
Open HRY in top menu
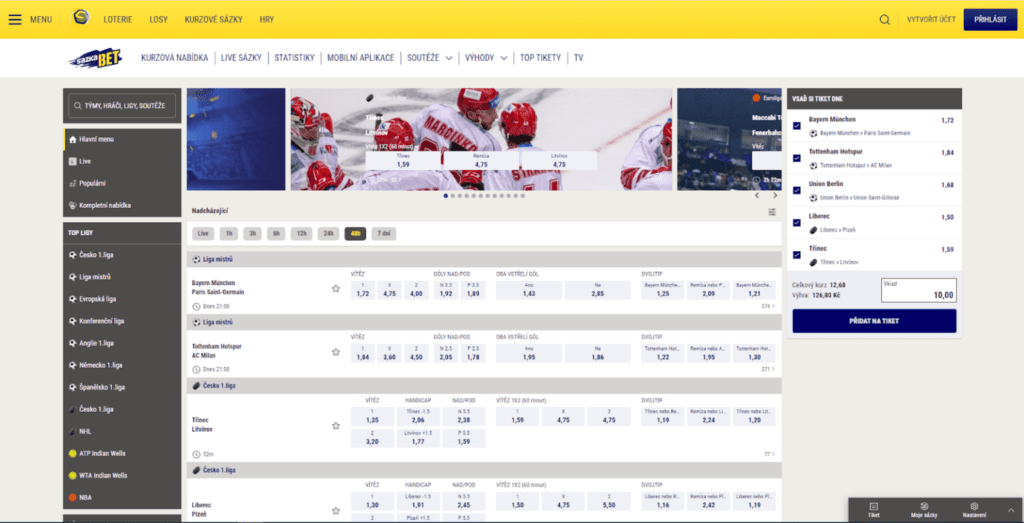(266, 20)
